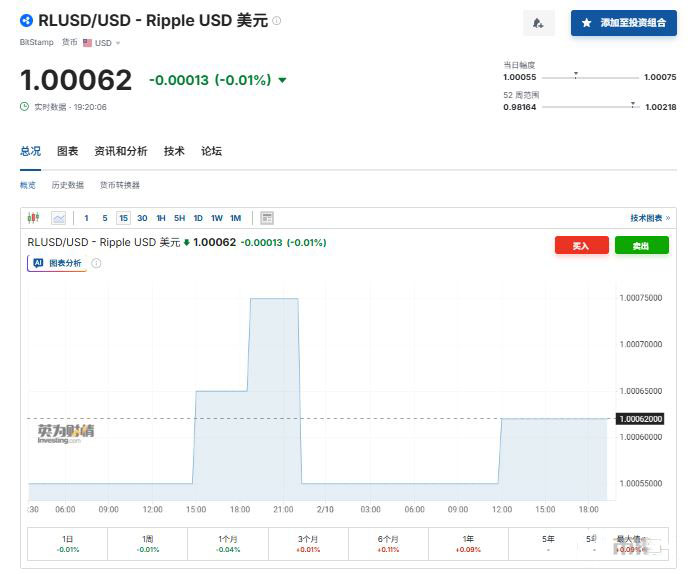
Task: Select the 3个月 time range
Action: (x=308, y=544)
